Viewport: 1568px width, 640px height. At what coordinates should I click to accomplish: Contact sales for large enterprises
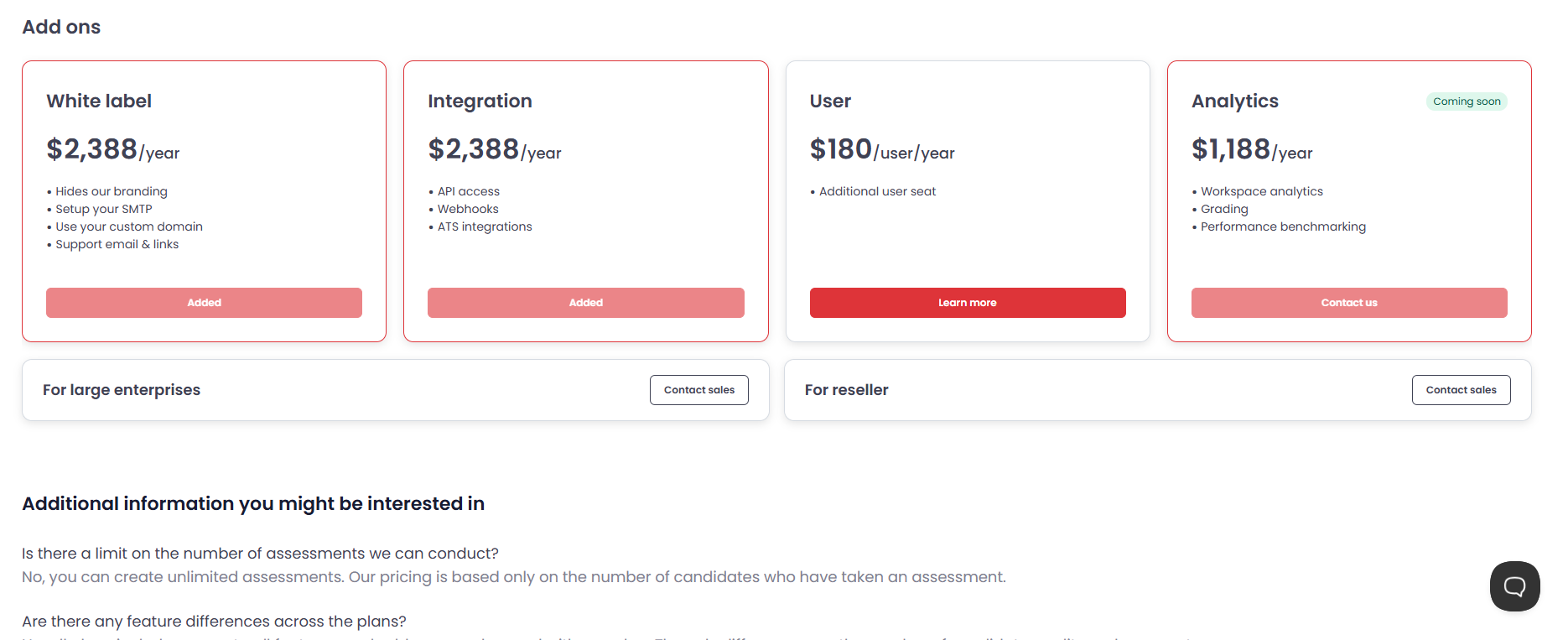tap(698, 390)
